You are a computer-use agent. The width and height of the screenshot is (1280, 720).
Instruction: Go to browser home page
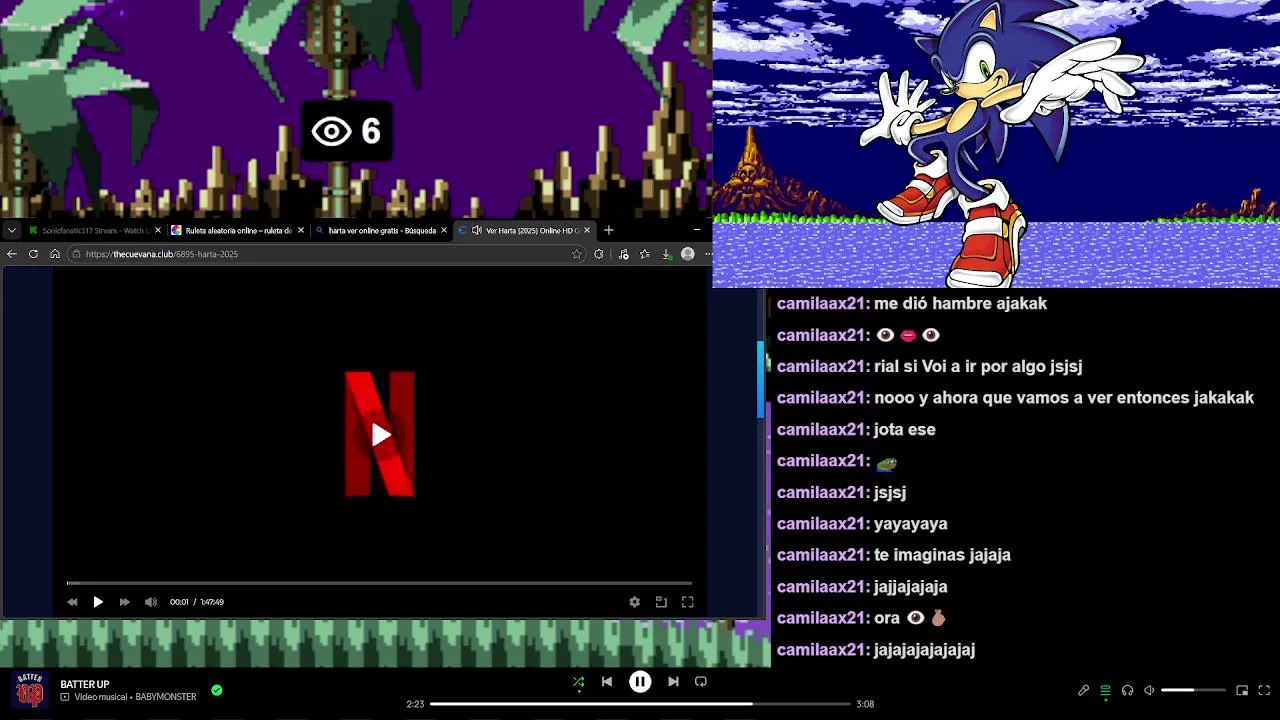point(55,254)
